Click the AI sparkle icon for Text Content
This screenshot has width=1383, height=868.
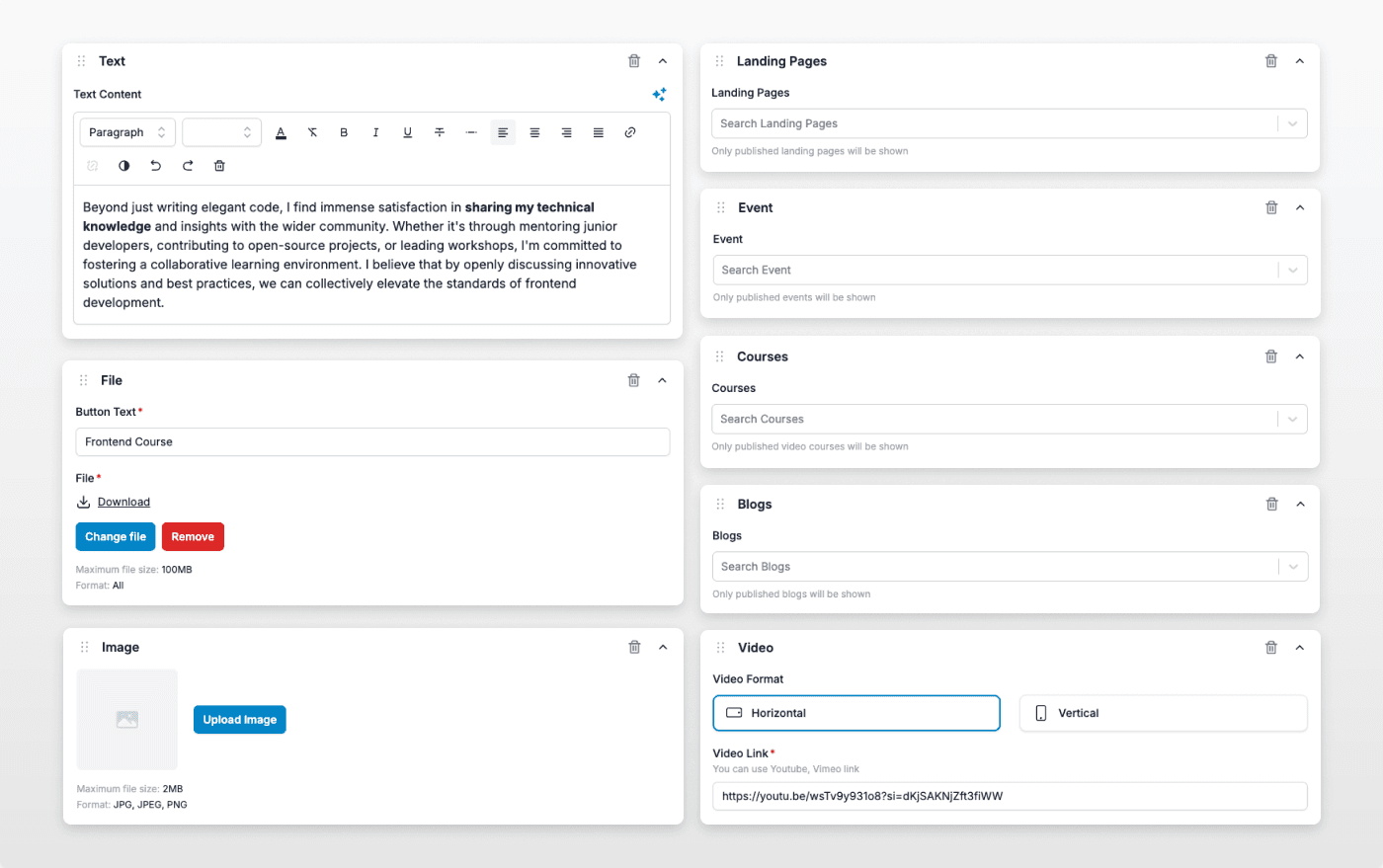(x=659, y=95)
